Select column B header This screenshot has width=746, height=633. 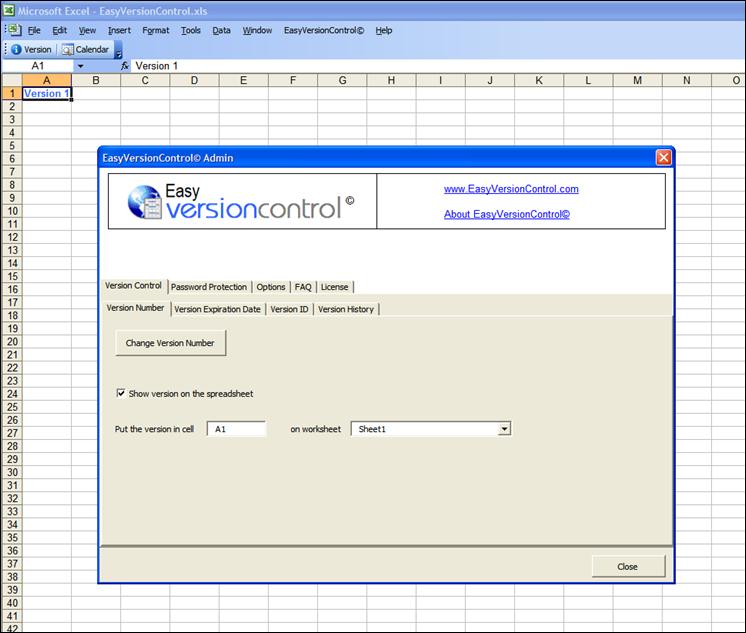tap(96, 80)
